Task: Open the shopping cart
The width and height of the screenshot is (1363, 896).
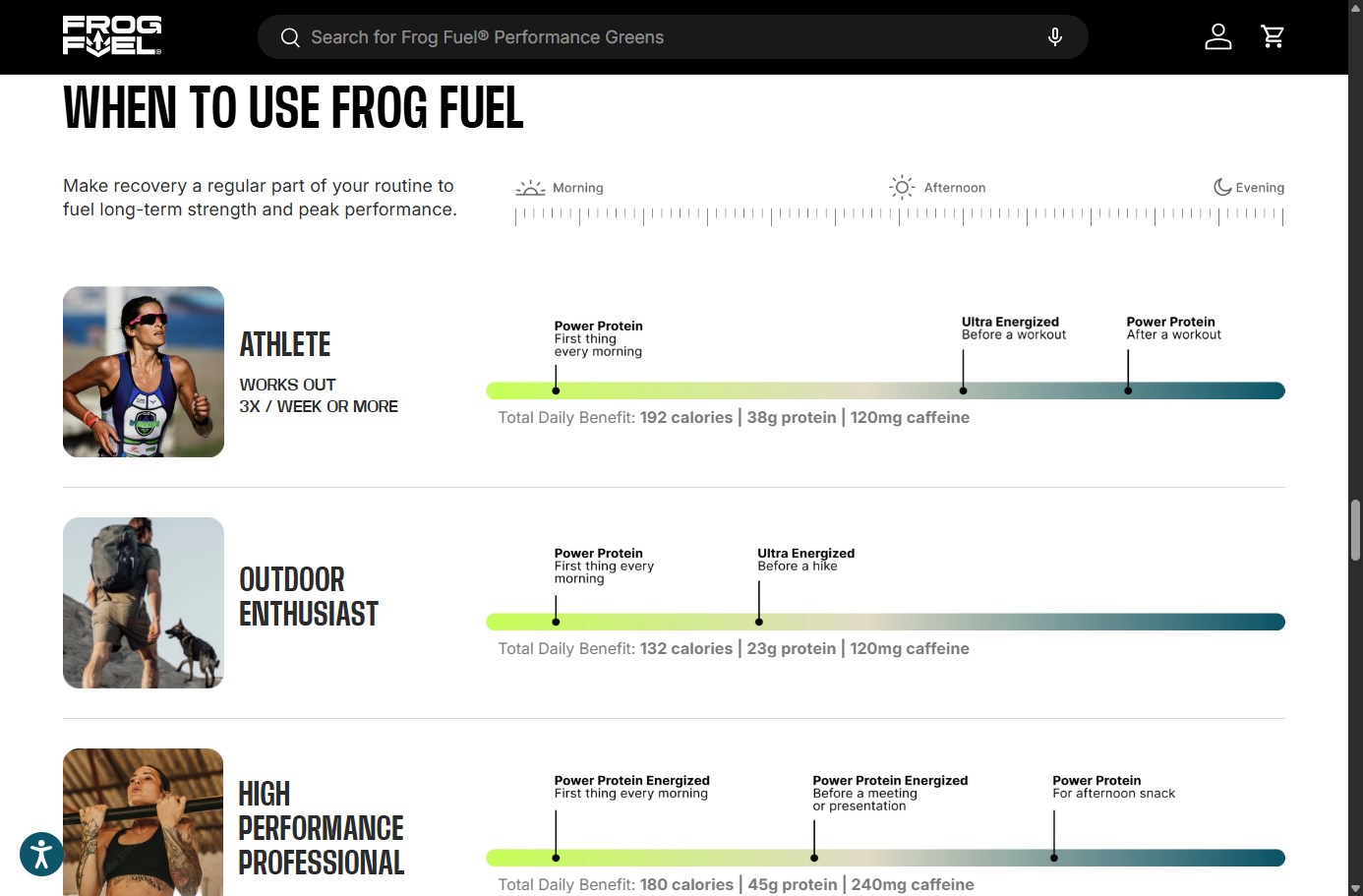Action: click(1273, 37)
